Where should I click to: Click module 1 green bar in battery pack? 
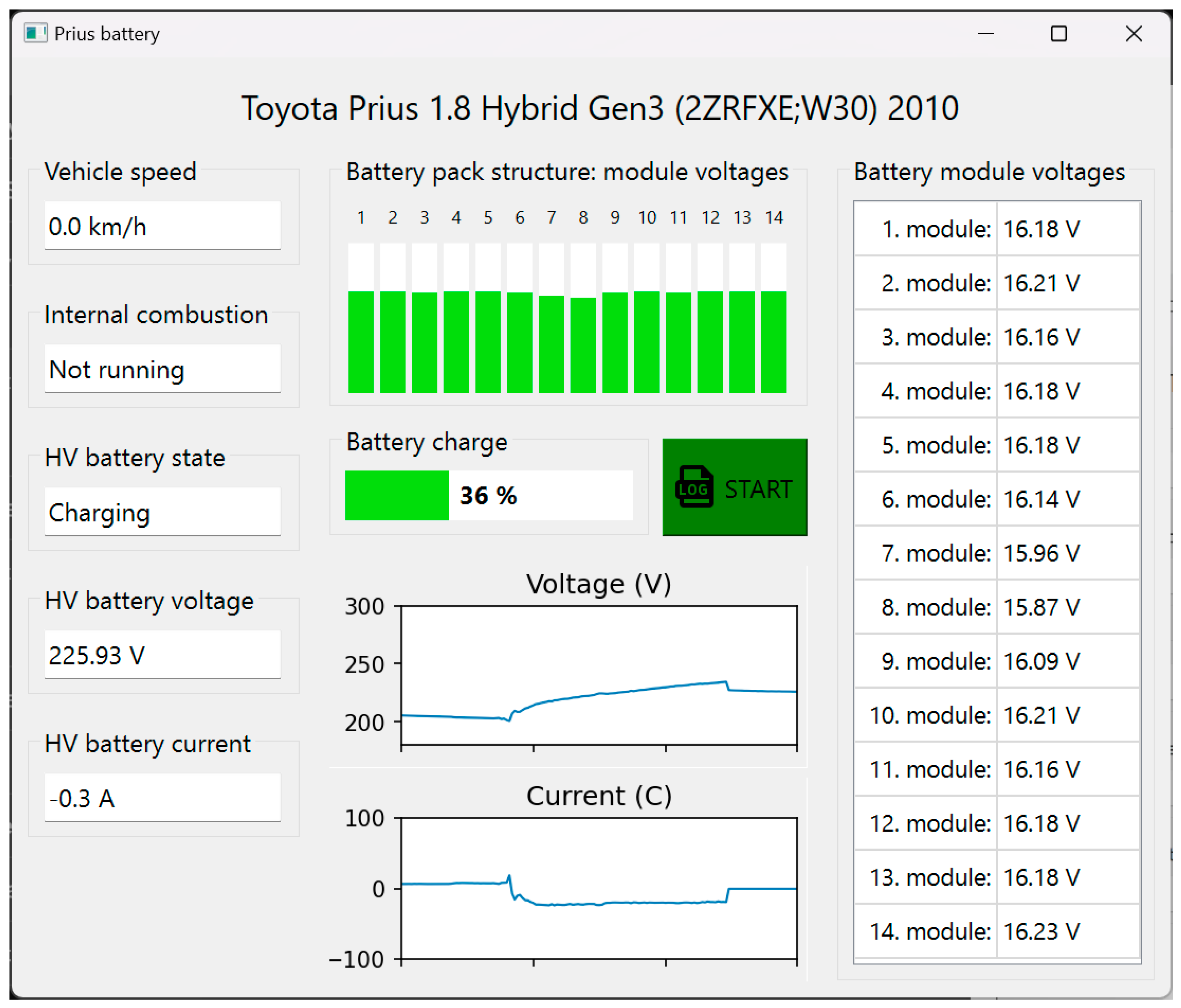(361, 342)
